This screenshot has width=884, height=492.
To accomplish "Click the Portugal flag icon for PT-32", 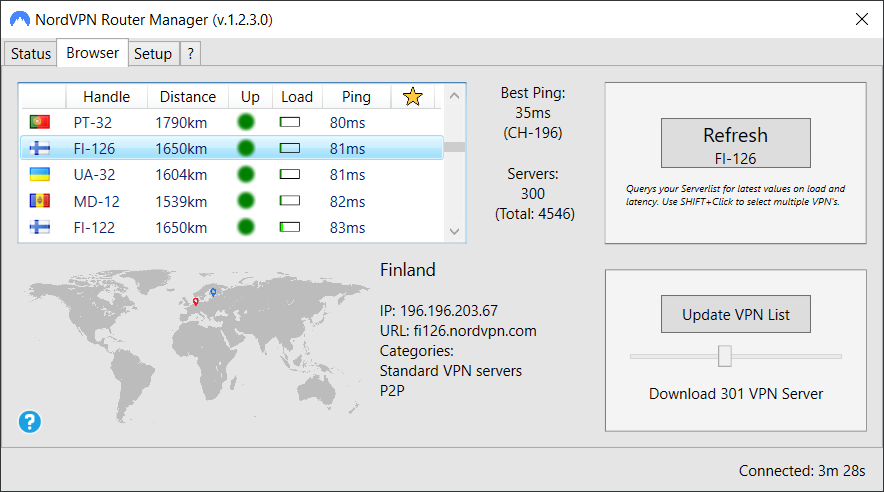I will point(39,122).
